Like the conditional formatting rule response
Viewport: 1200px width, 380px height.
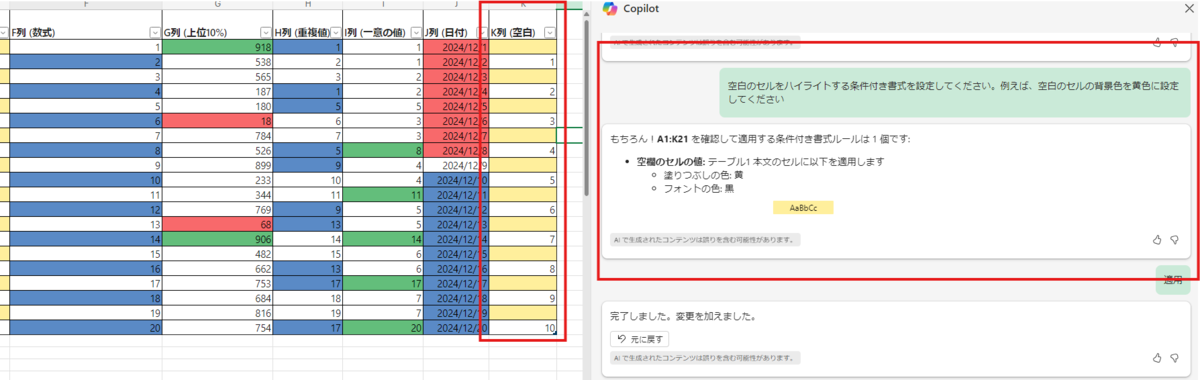point(1157,240)
